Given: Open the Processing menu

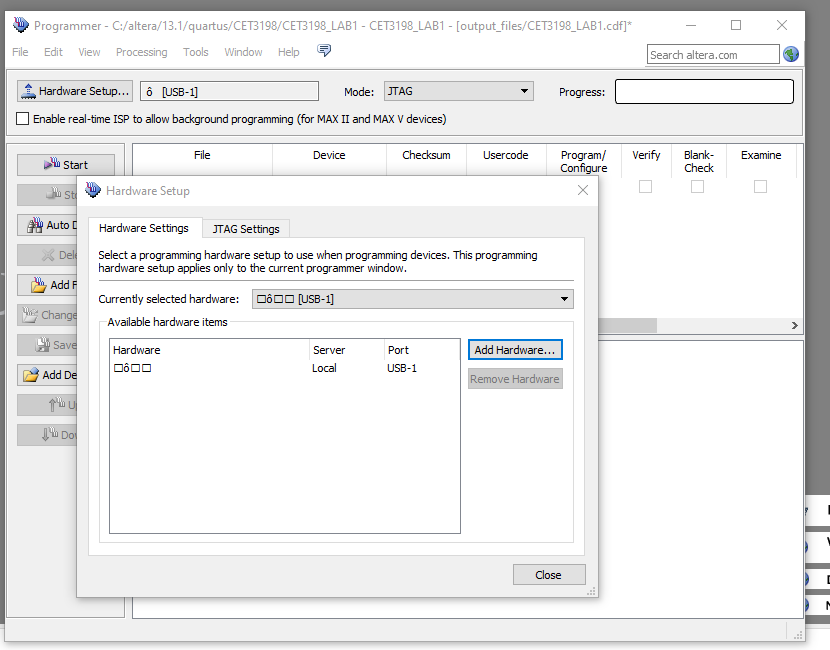Looking at the screenshot, I should [x=141, y=52].
